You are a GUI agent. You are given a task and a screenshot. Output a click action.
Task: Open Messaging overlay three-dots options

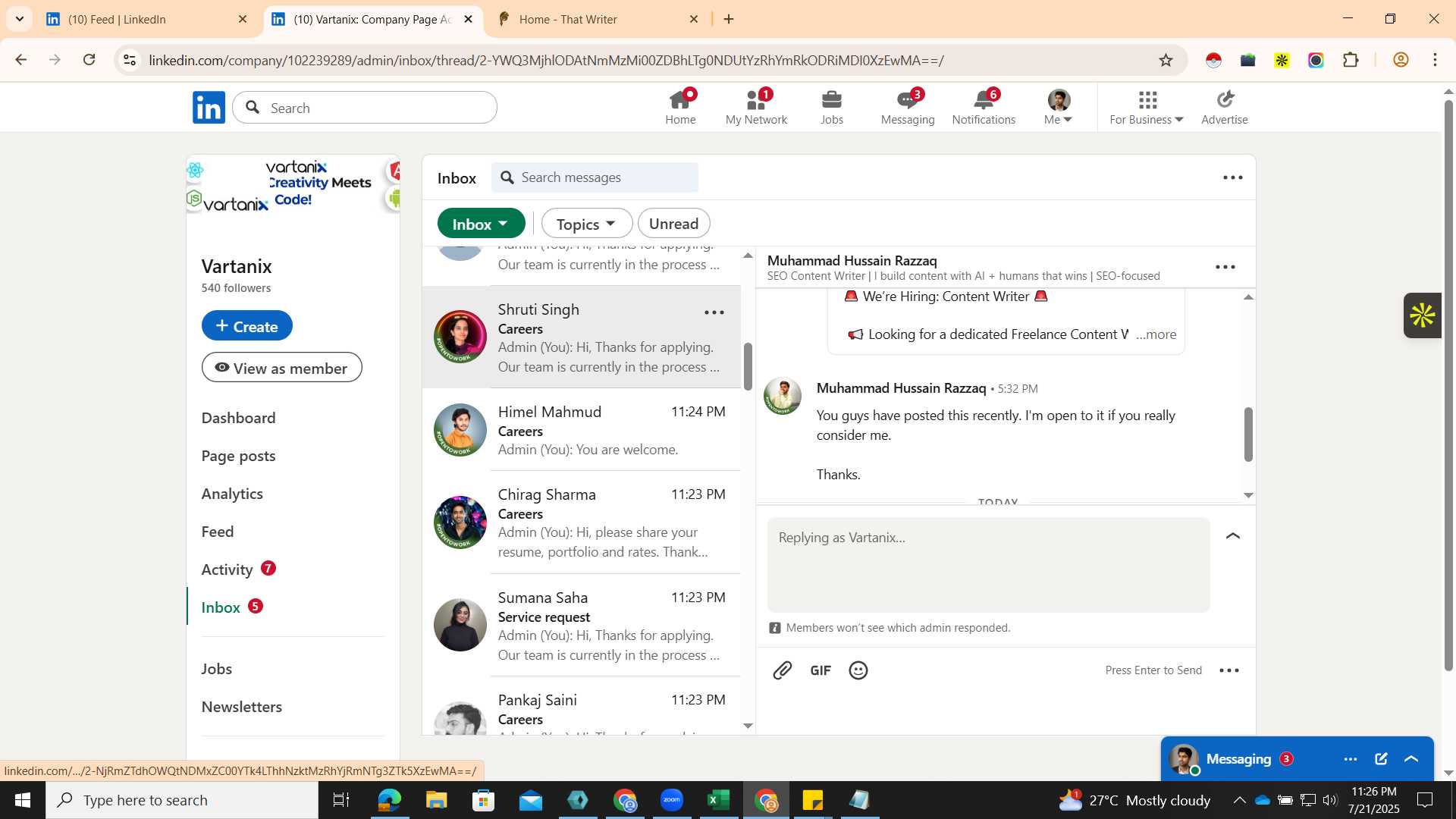coord(1351,759)
